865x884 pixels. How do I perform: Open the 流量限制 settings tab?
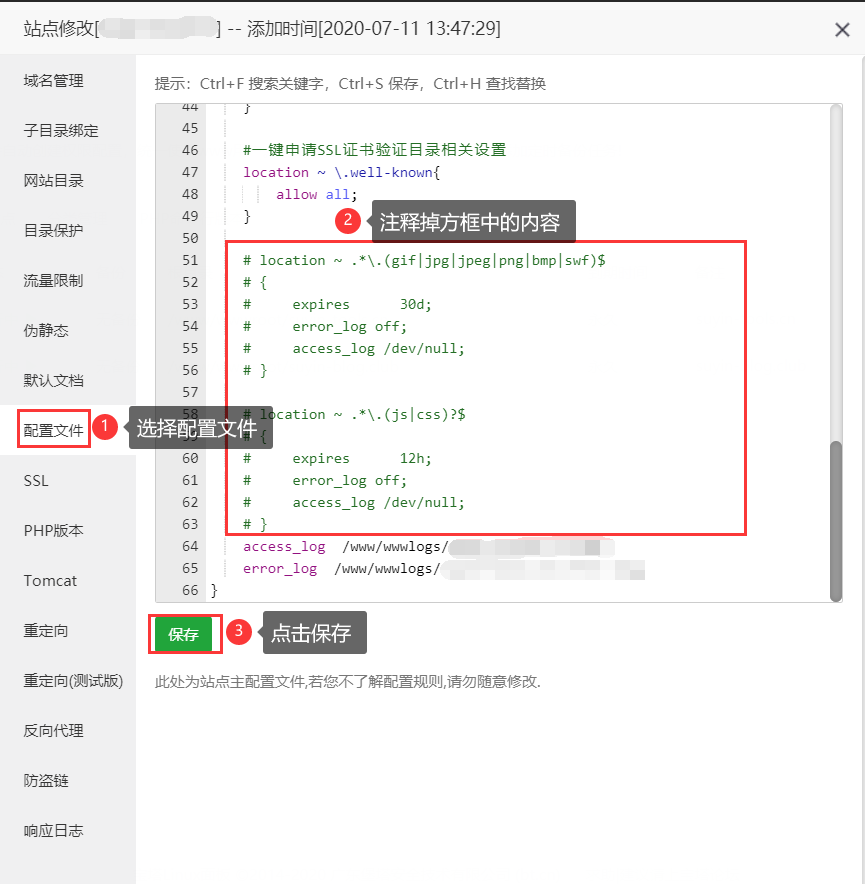(x=54, y=281)
